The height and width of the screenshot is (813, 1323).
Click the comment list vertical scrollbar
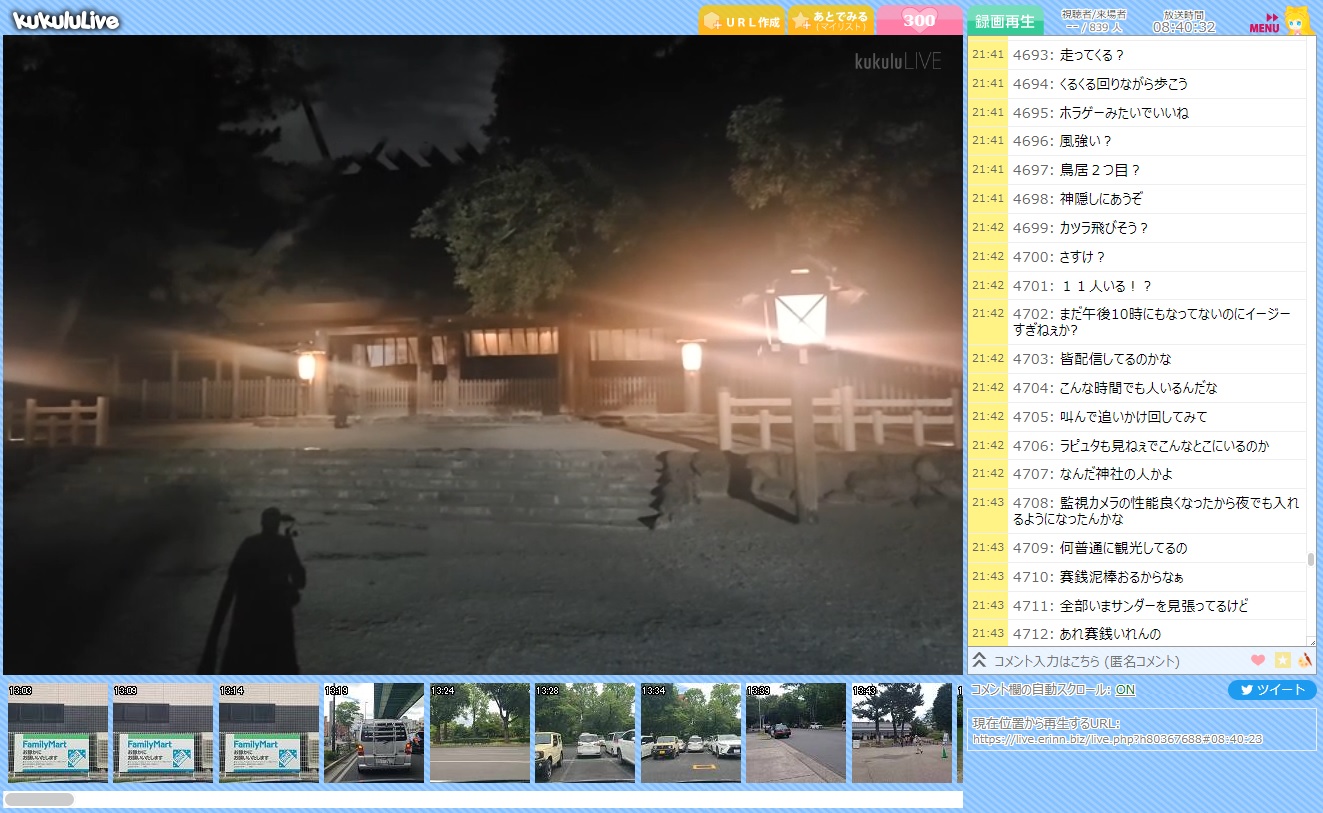[x=1311, y=559]
